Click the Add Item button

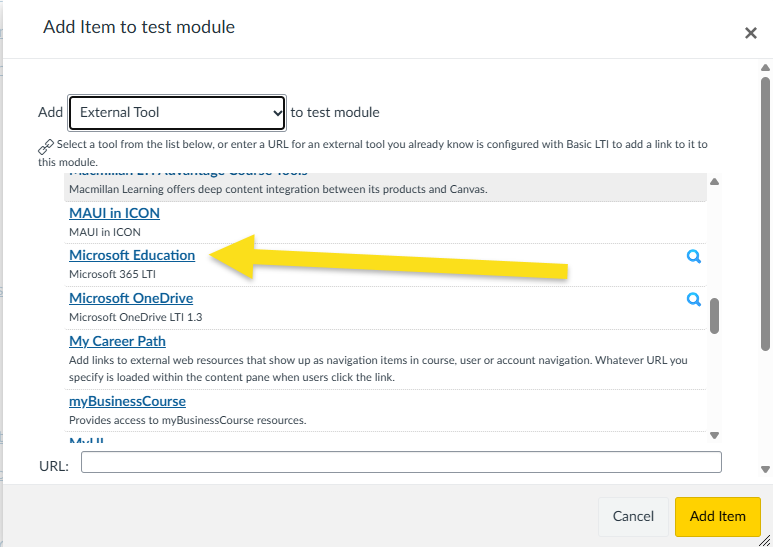pyautogui.click(x=717, y=516)
